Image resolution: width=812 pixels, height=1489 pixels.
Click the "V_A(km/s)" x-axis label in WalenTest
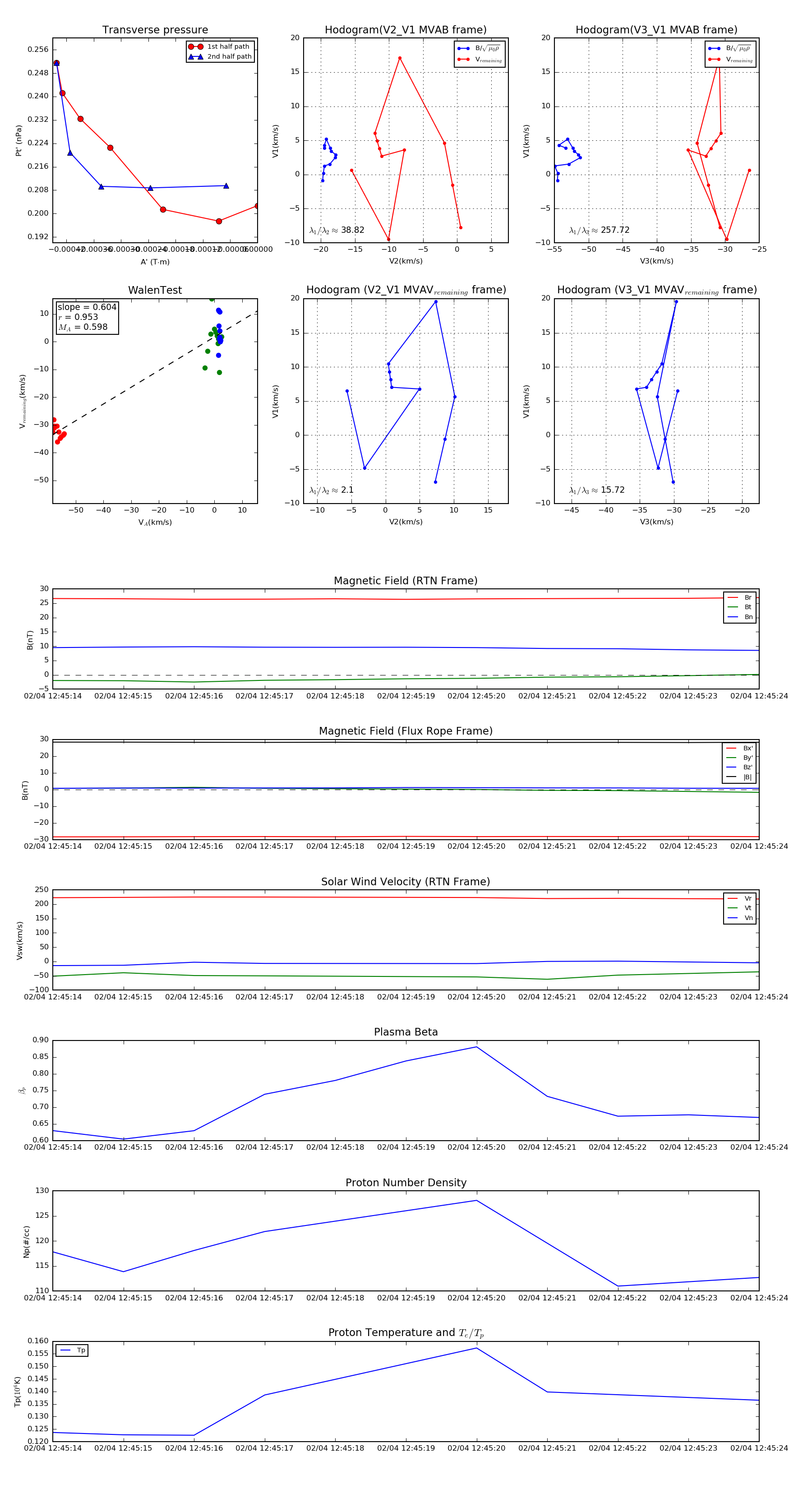(x=155, y=523)
